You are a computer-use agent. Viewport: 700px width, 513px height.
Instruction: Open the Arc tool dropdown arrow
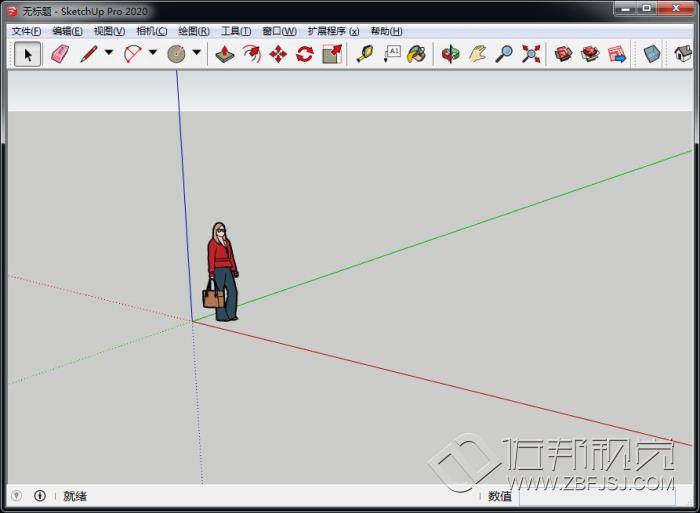click(x=153, y=54)
